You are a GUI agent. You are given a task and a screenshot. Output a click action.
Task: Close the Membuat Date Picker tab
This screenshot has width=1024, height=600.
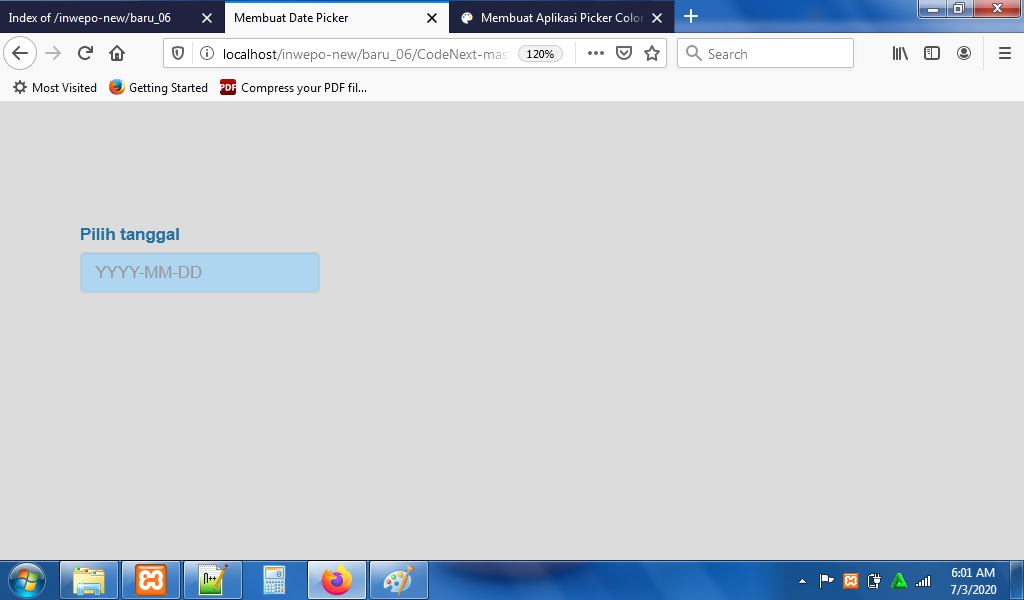tap(432, 18)
